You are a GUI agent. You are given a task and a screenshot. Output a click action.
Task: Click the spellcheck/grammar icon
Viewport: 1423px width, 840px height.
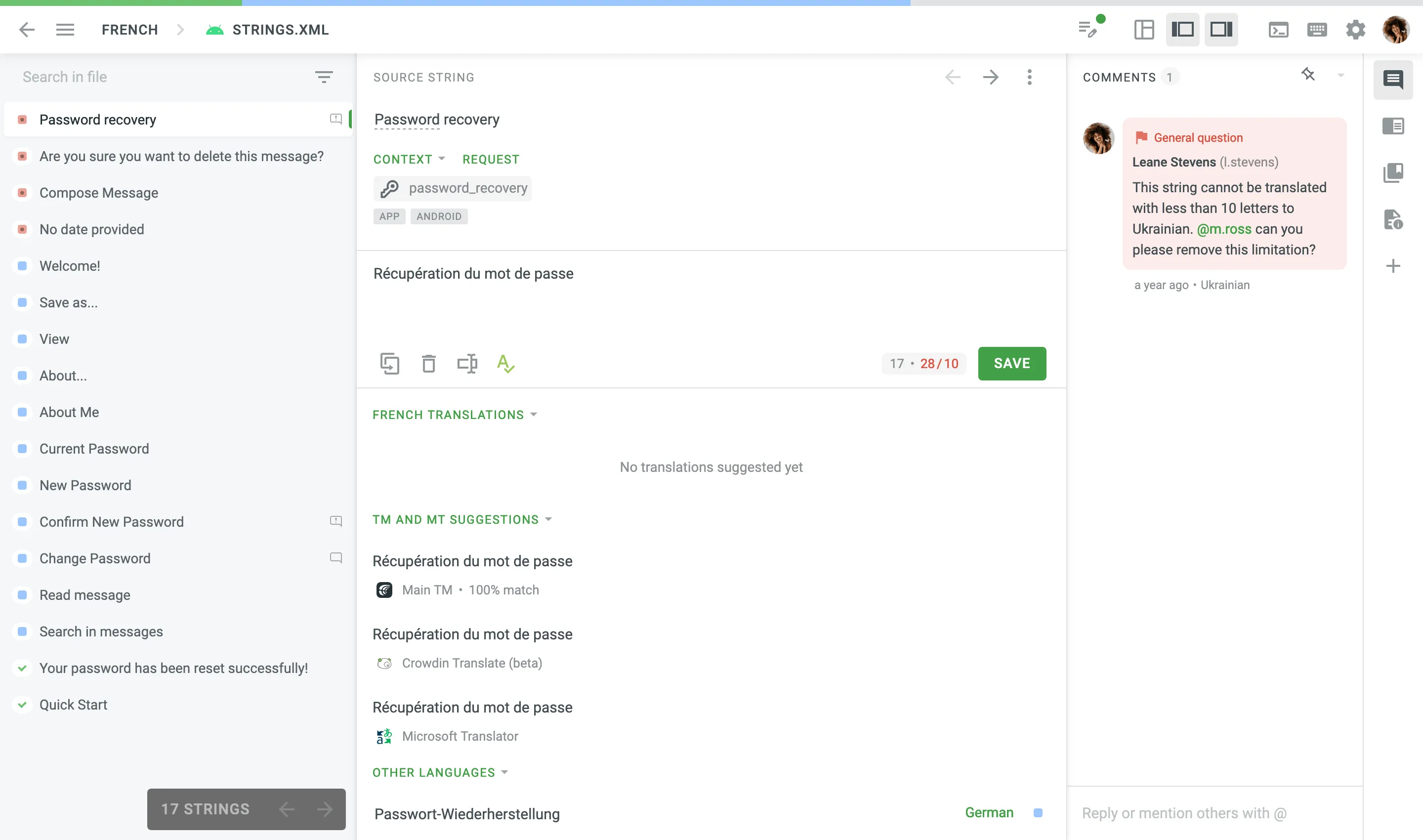(x=506, y=363)
